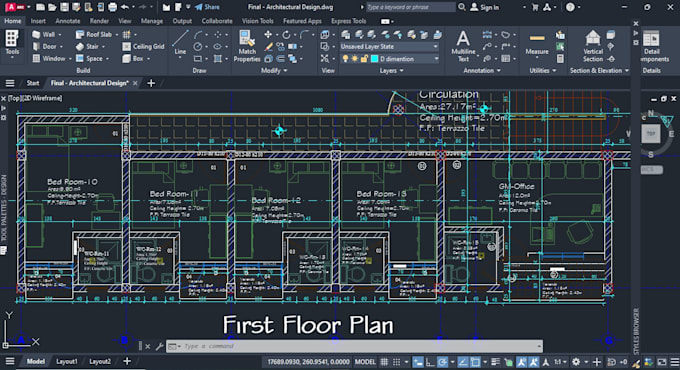Select the Space tool
Viewport: 680px width, 370px height.
click(x=89, y=58)
